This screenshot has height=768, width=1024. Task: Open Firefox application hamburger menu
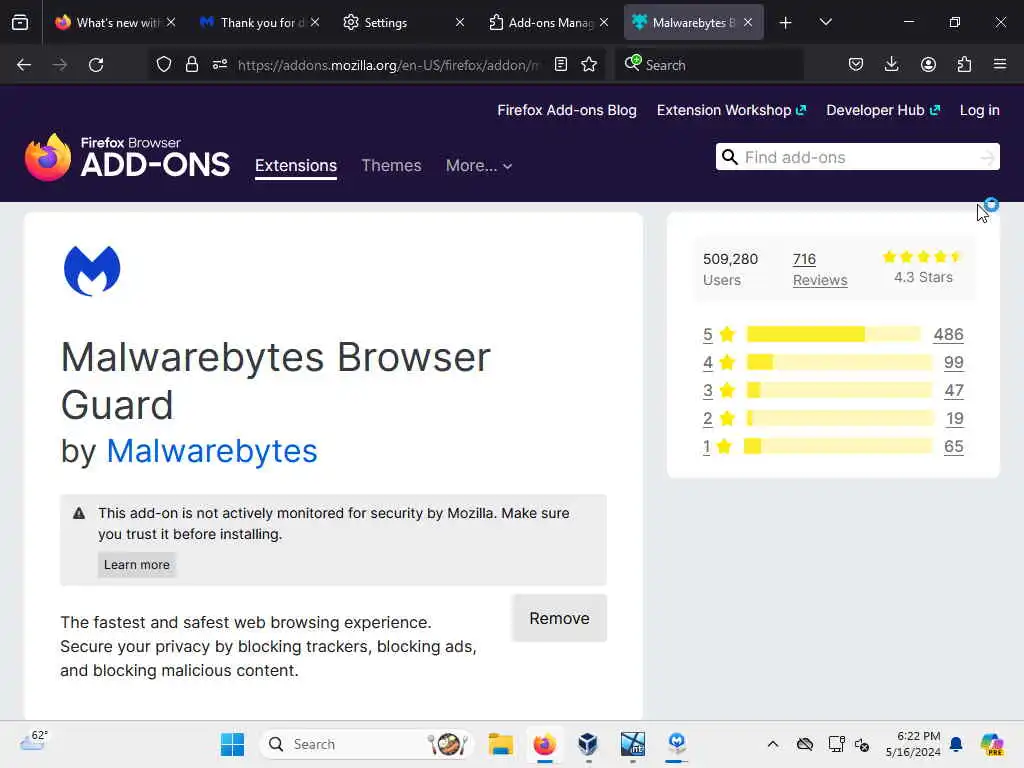1000,65
